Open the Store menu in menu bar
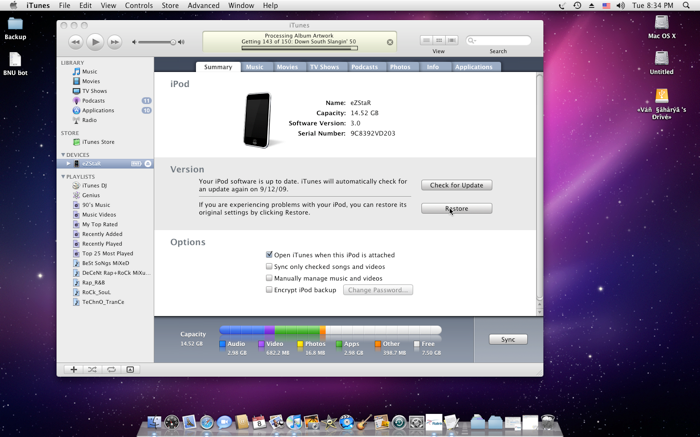This screenshot has width=700, height=437. [170, 5]
